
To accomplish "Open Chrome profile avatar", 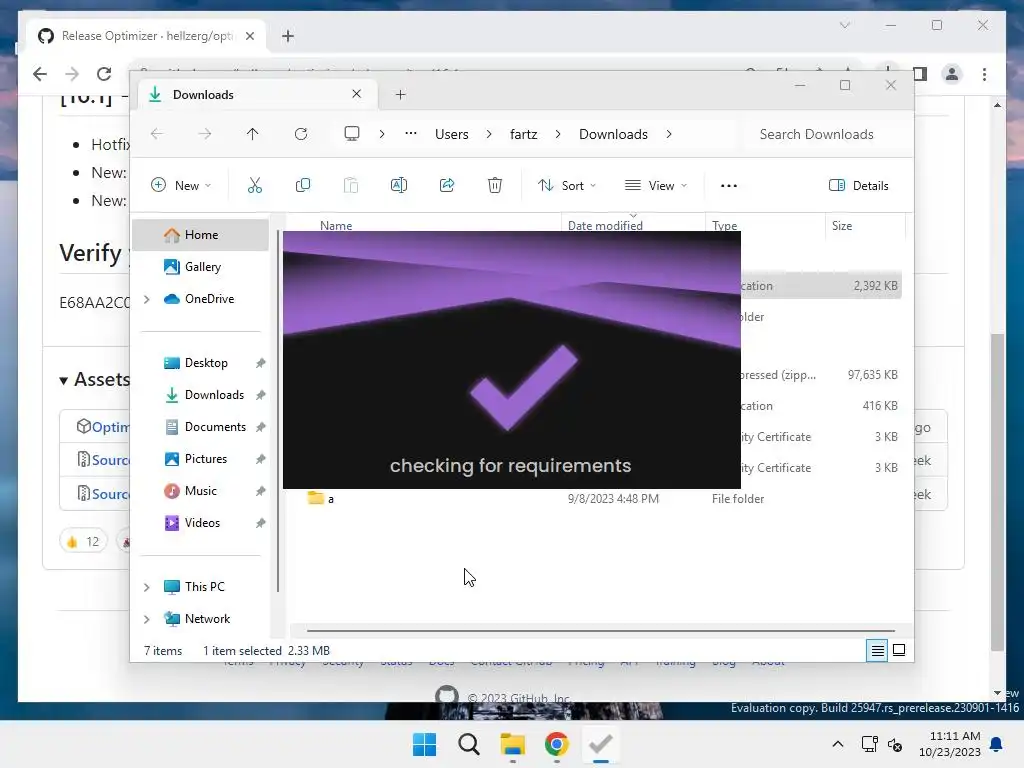I will 952,74.
